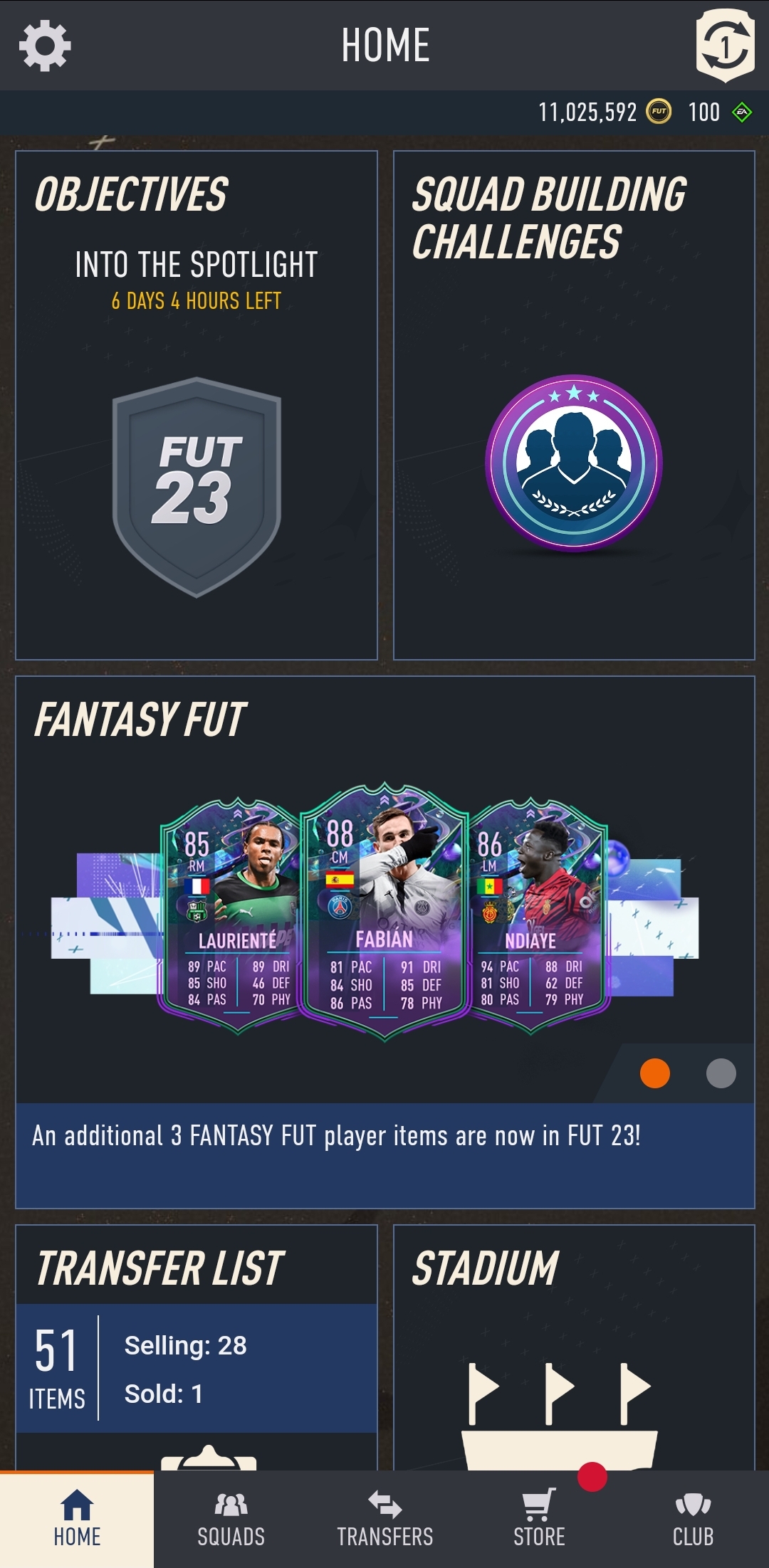The image size is (769, 1568).
Task: Open the Squads tab
Action: [231, 1518]
